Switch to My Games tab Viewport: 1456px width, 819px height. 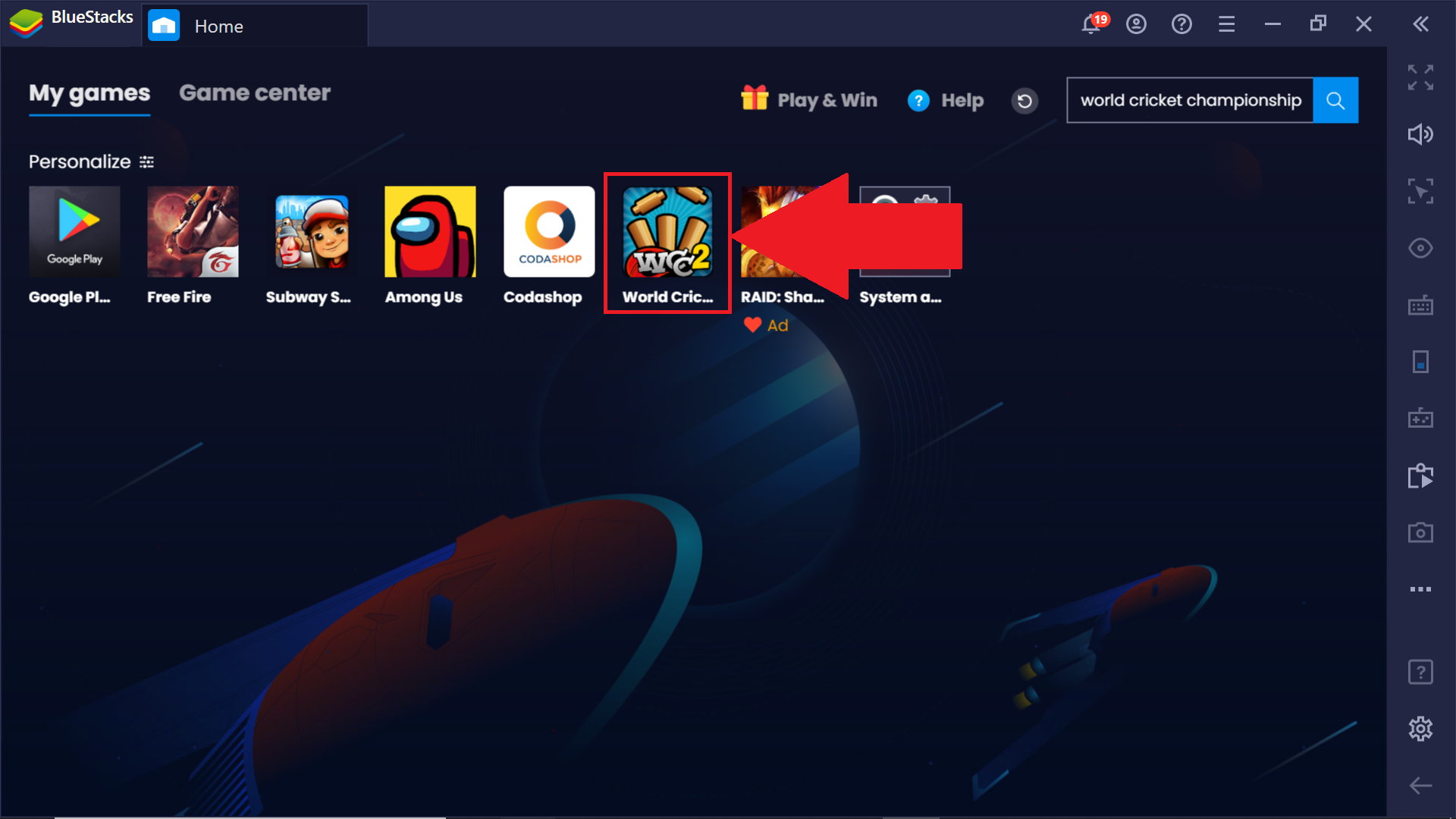[x=89, y=93]
